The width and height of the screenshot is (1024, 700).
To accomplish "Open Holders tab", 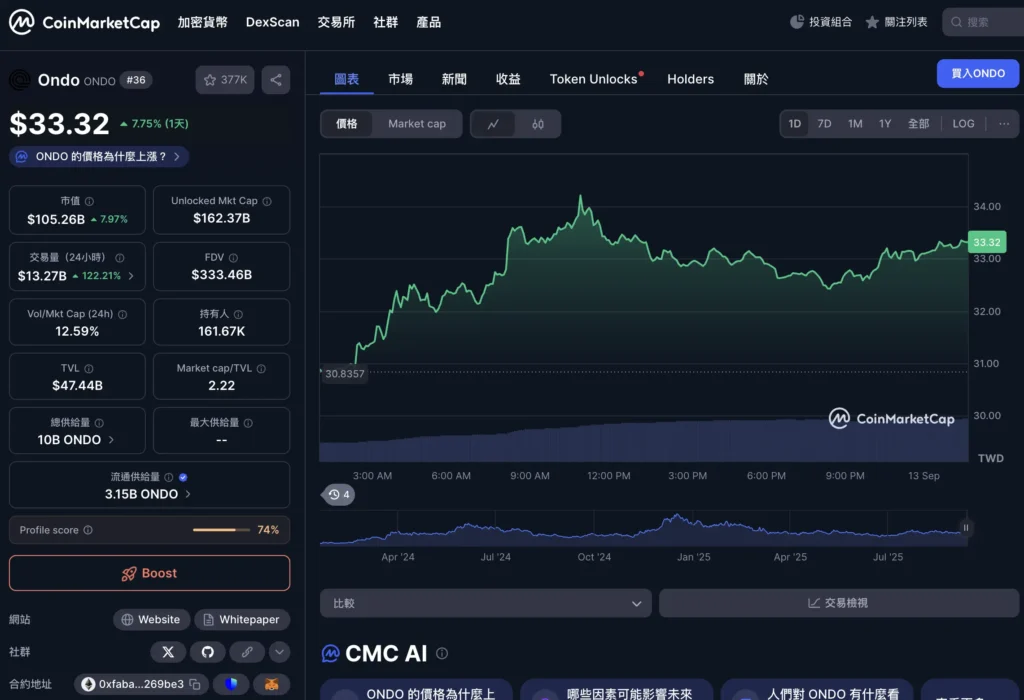I will pyautogui.click(x=690, y=79).
